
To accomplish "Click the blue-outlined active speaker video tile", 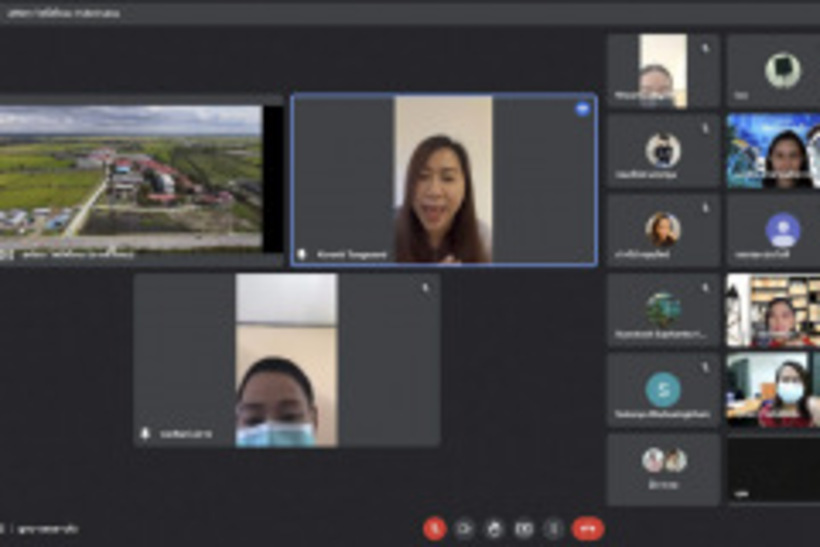I will point(443,180).
